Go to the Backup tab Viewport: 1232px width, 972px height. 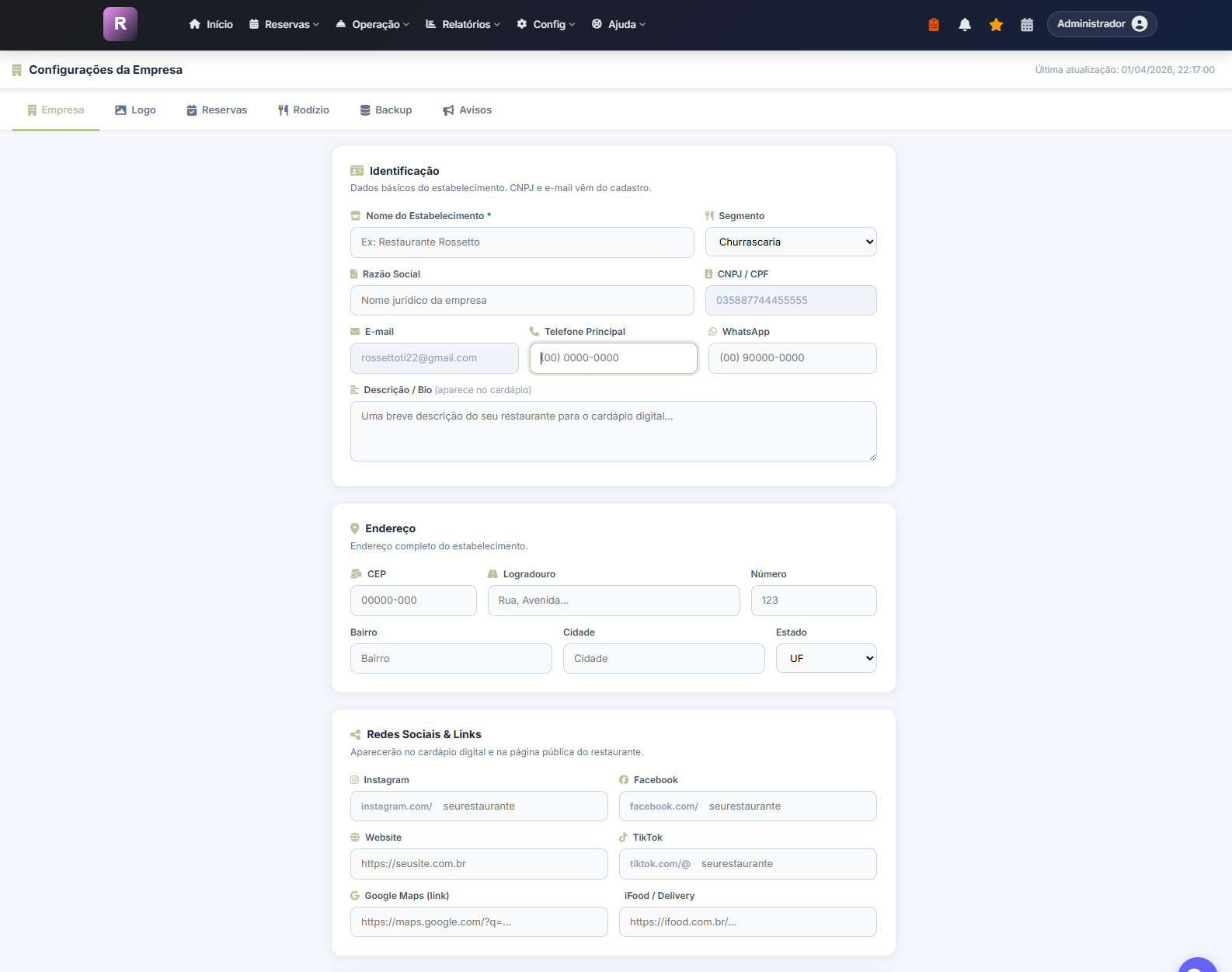[386, 110]
